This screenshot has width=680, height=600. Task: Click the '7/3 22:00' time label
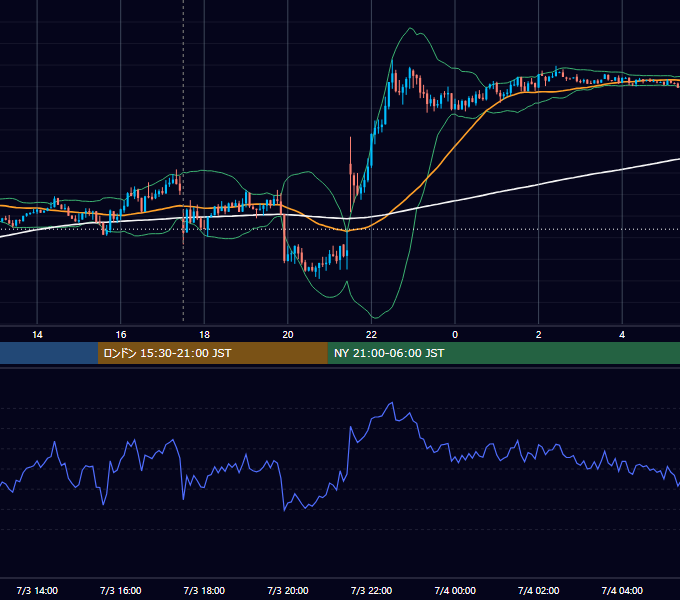[371, 590]
